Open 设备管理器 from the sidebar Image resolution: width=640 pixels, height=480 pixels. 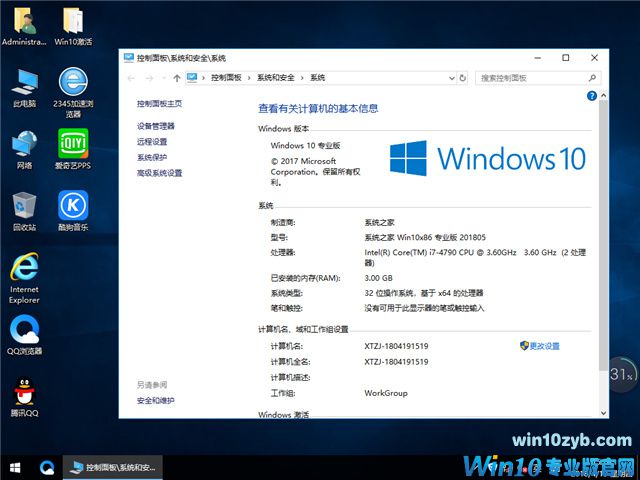[x=156, y=126]
